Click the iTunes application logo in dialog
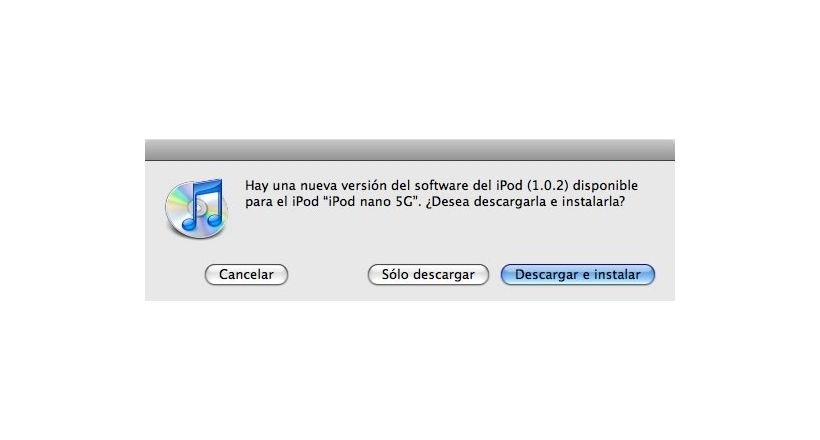Image resolution: width=820 pixels, height=440 pixels. click(x=197, y=209)
